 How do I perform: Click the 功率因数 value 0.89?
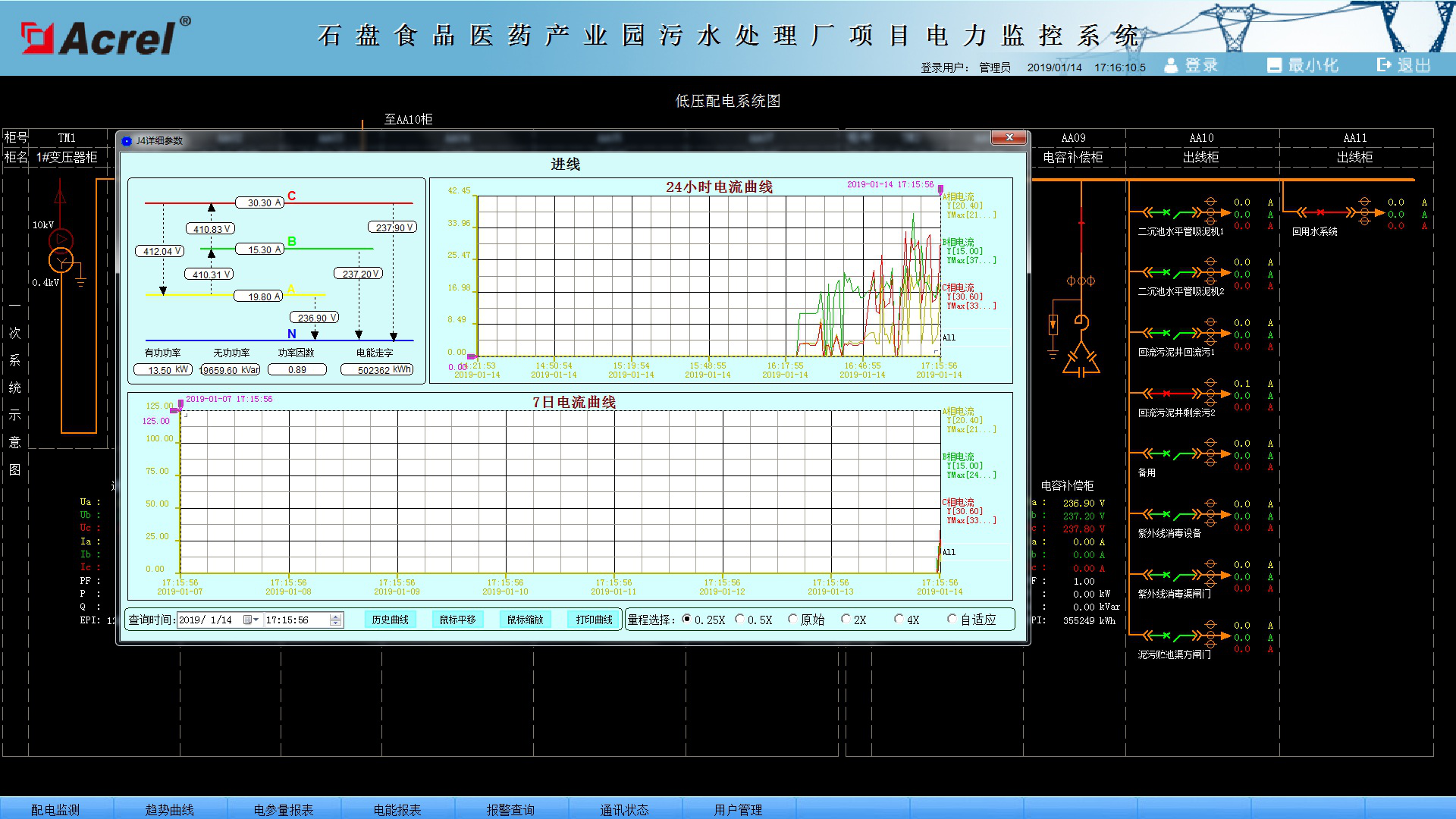point(297,370)
